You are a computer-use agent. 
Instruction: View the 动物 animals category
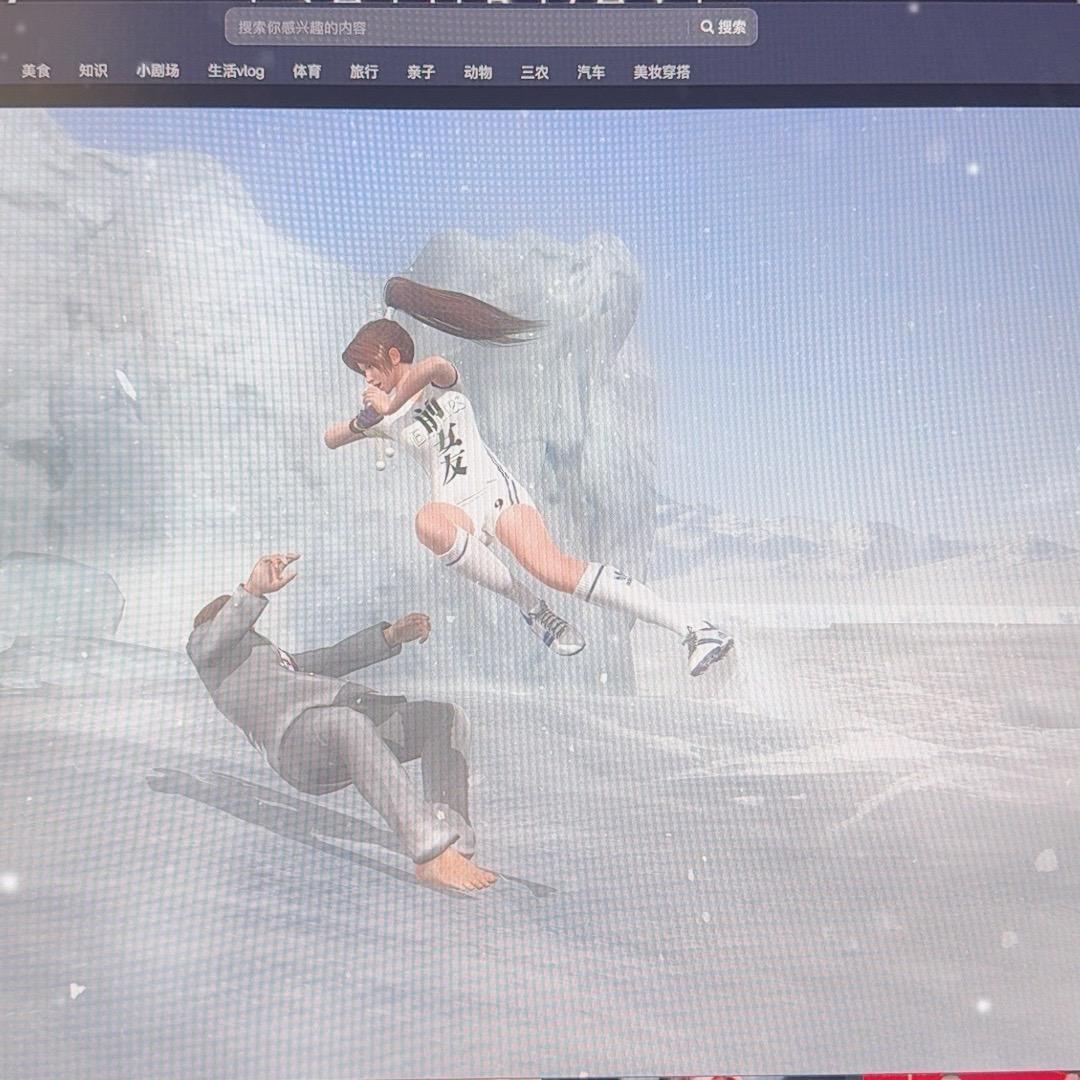click(x=478, y=71)
